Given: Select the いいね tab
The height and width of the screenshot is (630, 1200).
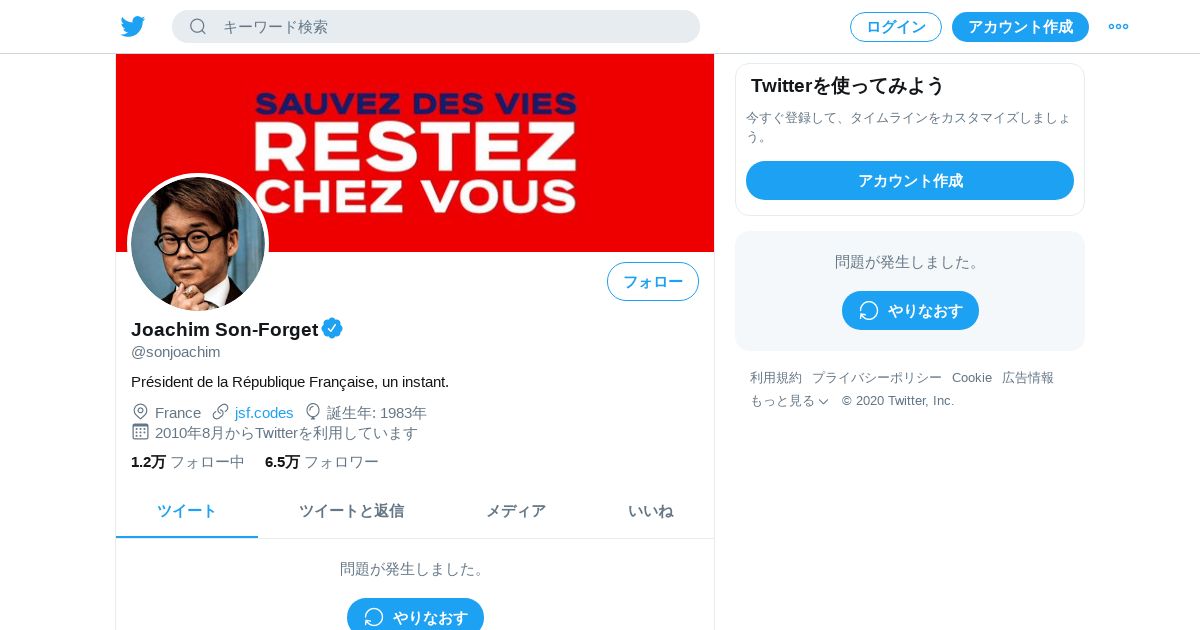Looking at the screenshot, I should point(650,511).
